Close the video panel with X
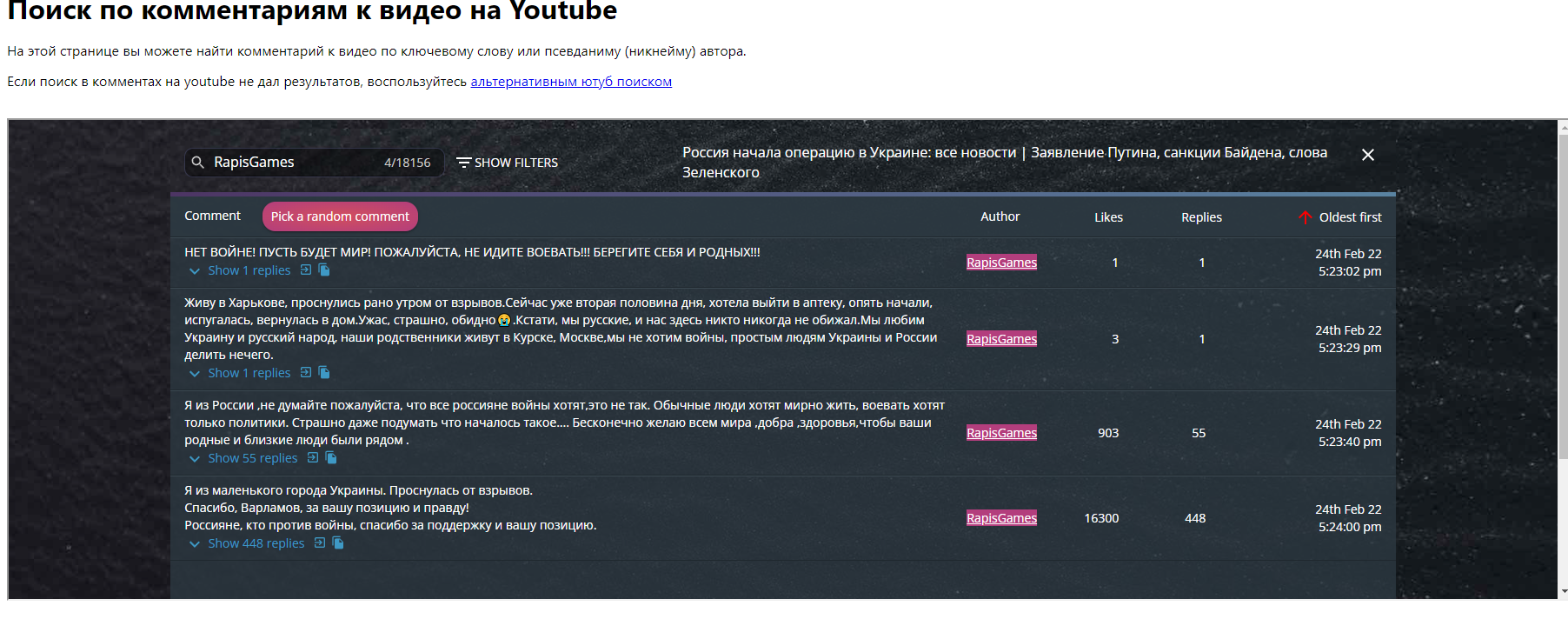1568x619 pixels. coord(1368,155)
